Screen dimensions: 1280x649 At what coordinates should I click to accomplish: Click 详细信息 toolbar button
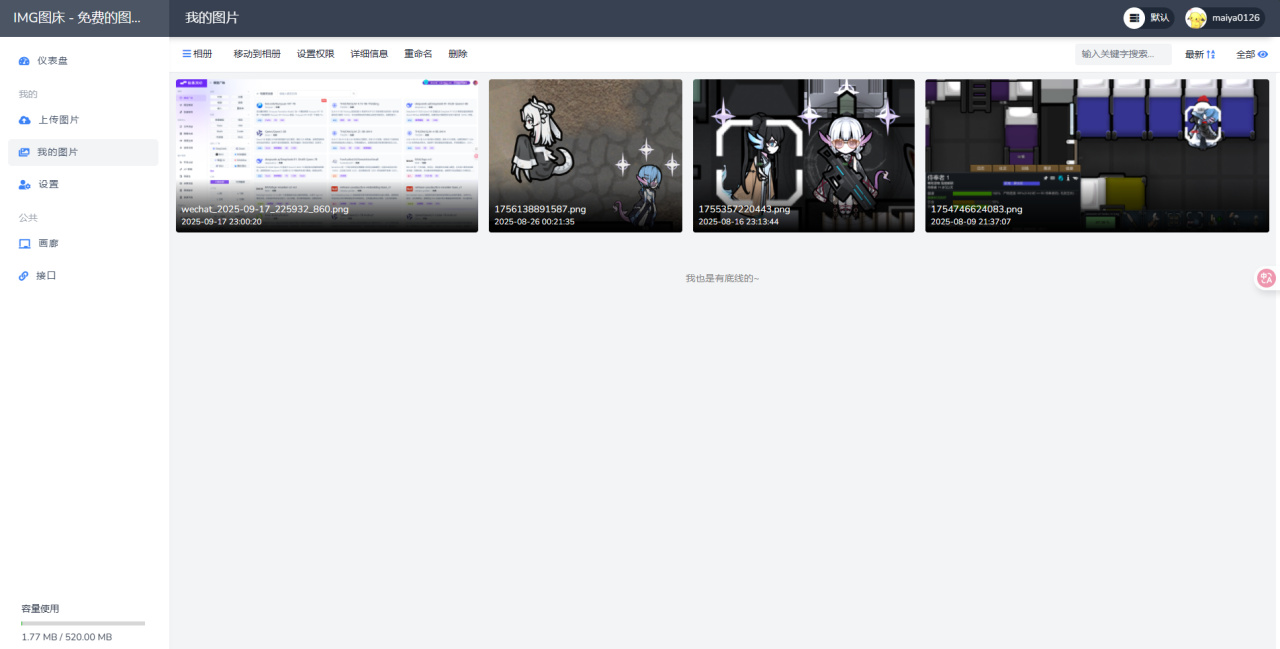[369, 54]
